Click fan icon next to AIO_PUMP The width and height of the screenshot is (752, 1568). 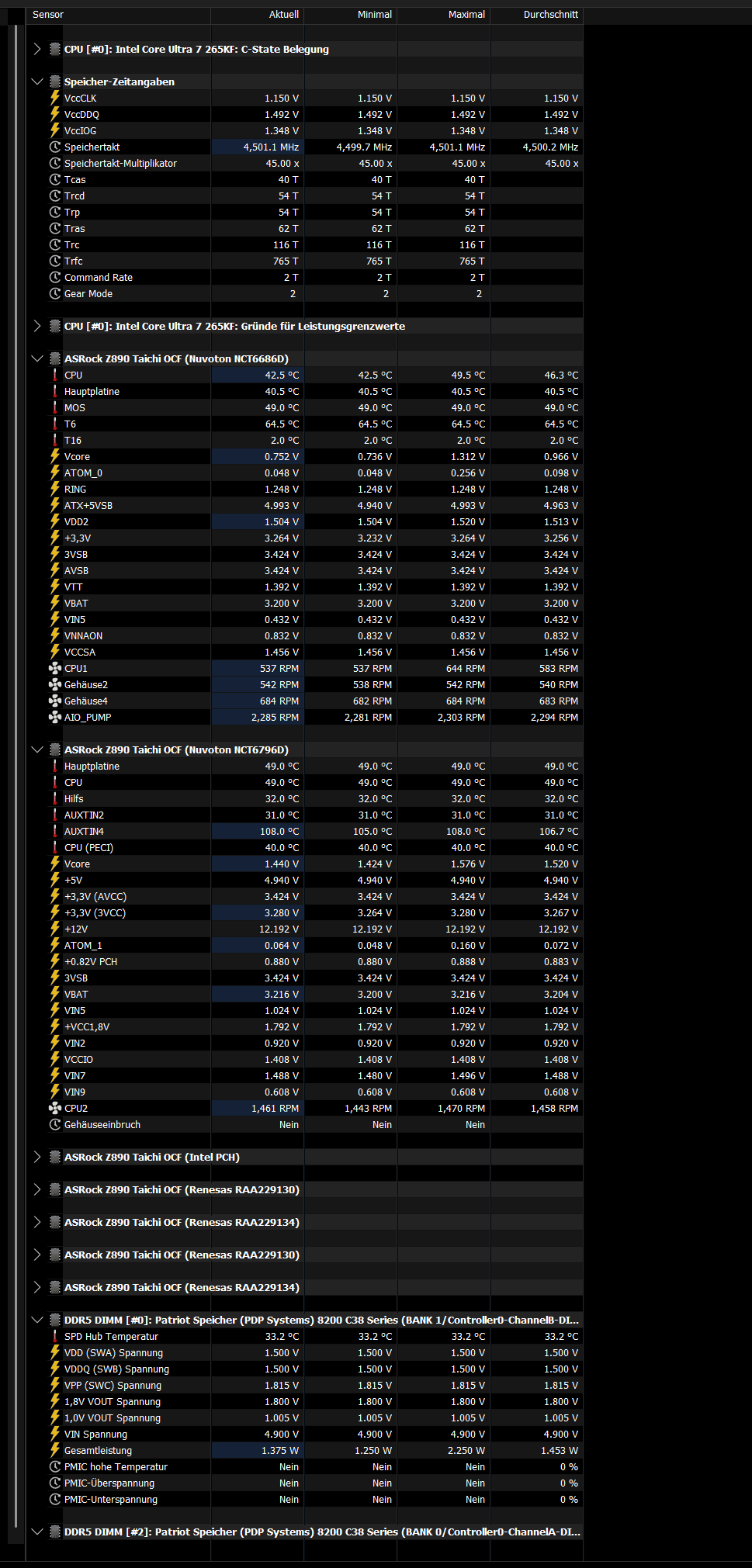click(x=55, y=717)
